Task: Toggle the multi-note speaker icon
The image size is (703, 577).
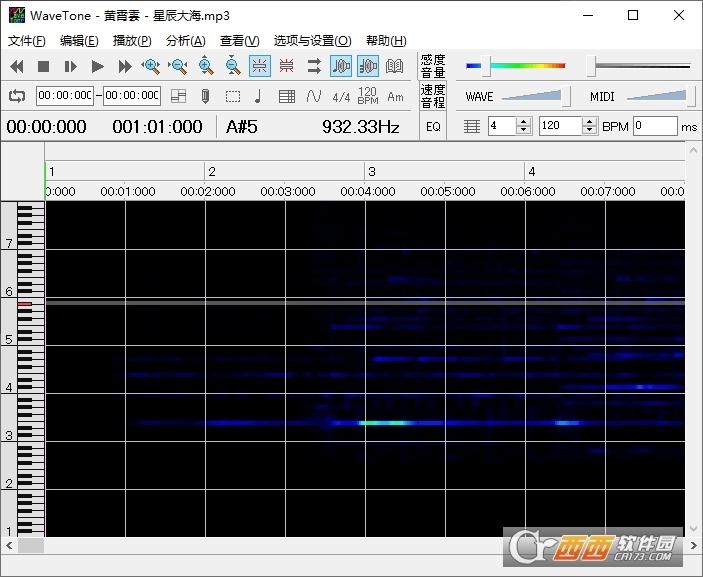Action: click(x=368, y=66)
